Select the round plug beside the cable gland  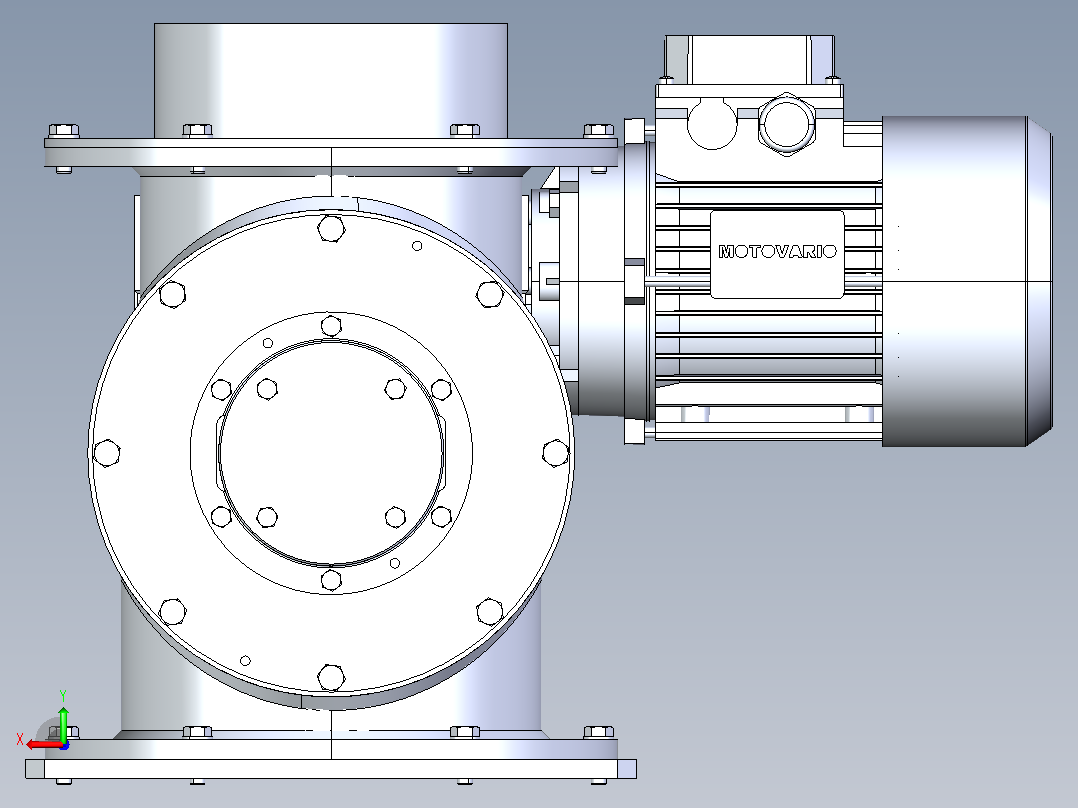tap(712, 124)
